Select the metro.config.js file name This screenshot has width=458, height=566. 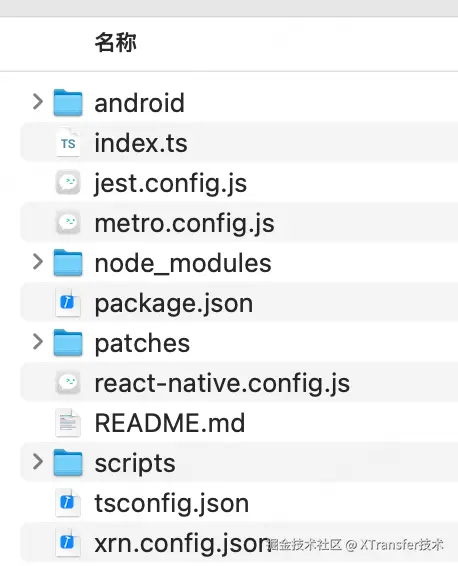coord(184,223)
